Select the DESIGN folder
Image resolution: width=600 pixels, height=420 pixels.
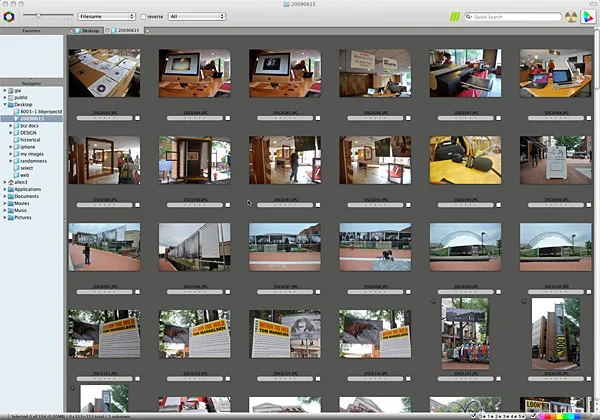(x=25, y=133)
